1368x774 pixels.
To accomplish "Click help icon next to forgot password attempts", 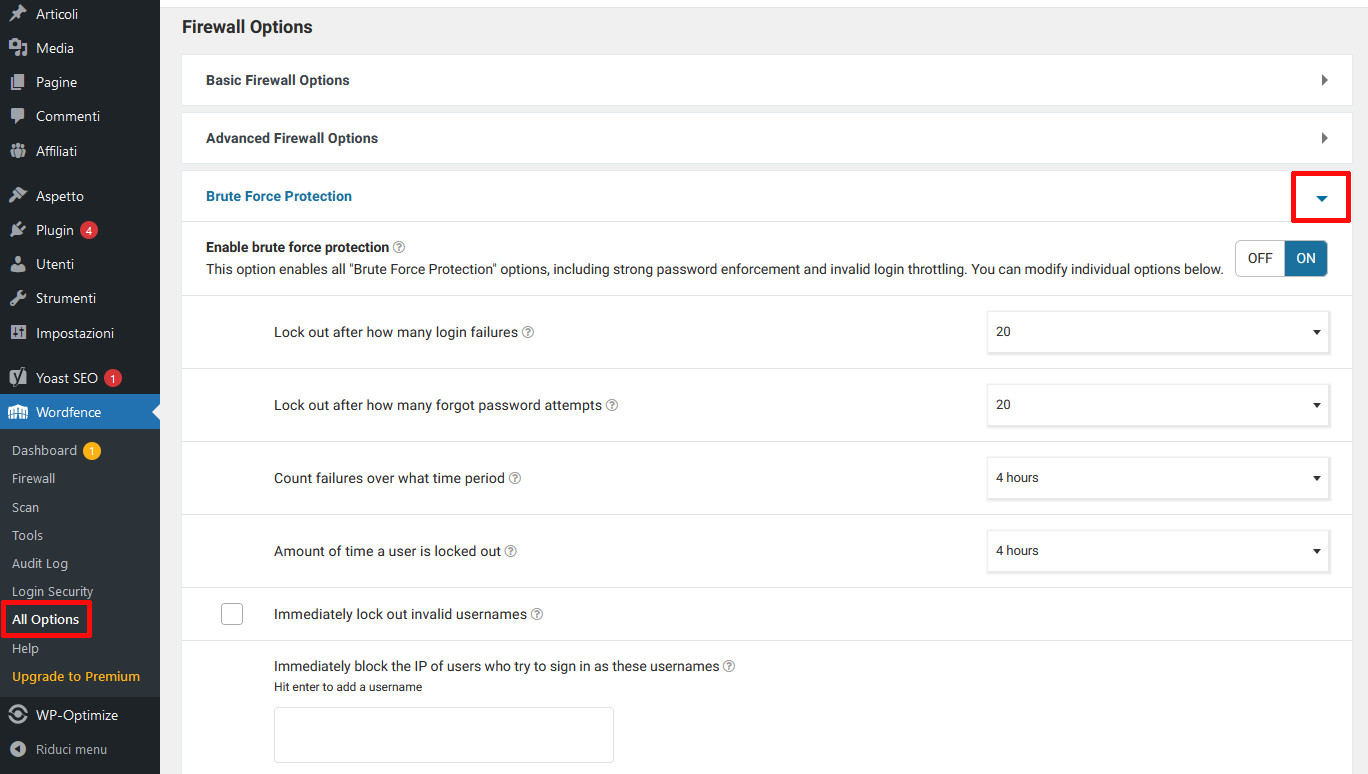I will click(x=612, y=405).
